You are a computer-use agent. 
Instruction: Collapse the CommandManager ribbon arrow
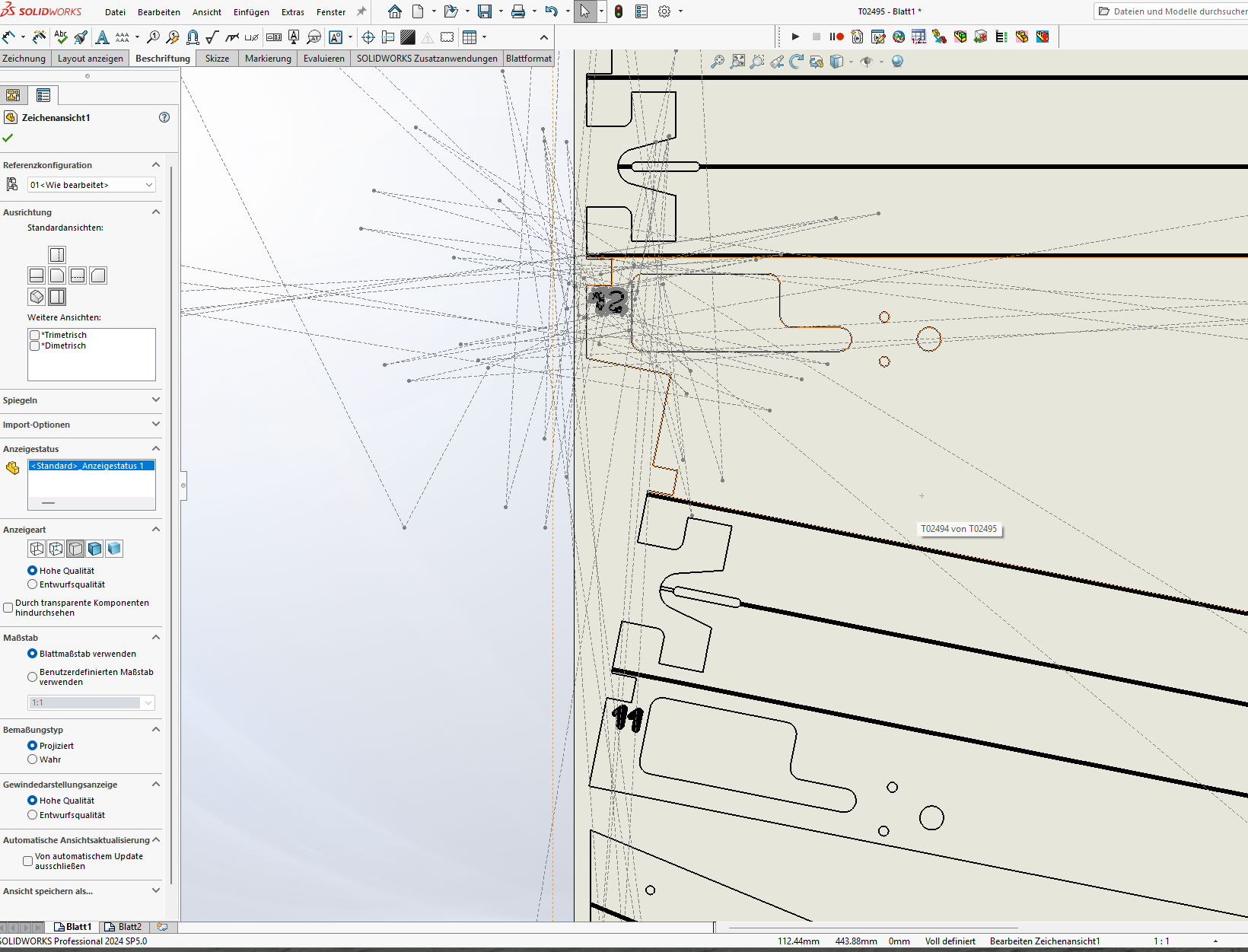click(x=544, y=37)
